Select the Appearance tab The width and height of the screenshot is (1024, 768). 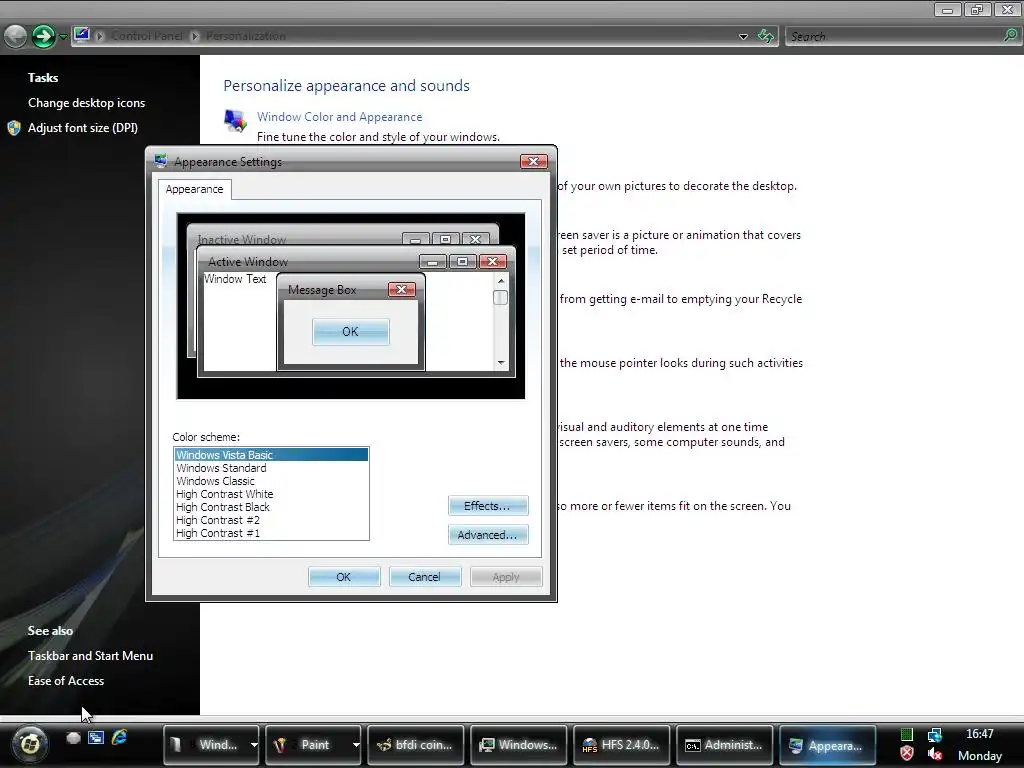point(195,189)
